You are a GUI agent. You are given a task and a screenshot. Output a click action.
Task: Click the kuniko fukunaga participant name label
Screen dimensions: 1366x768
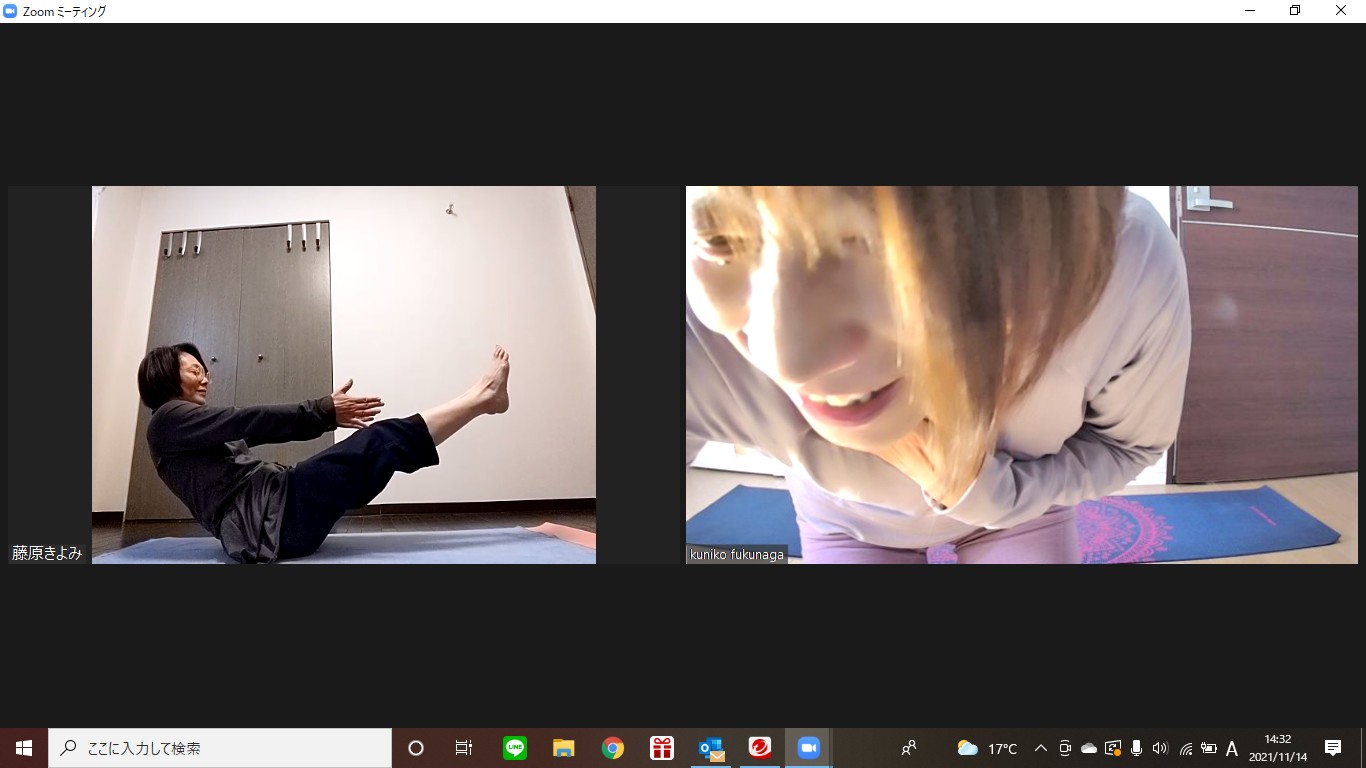click(737, 554)
